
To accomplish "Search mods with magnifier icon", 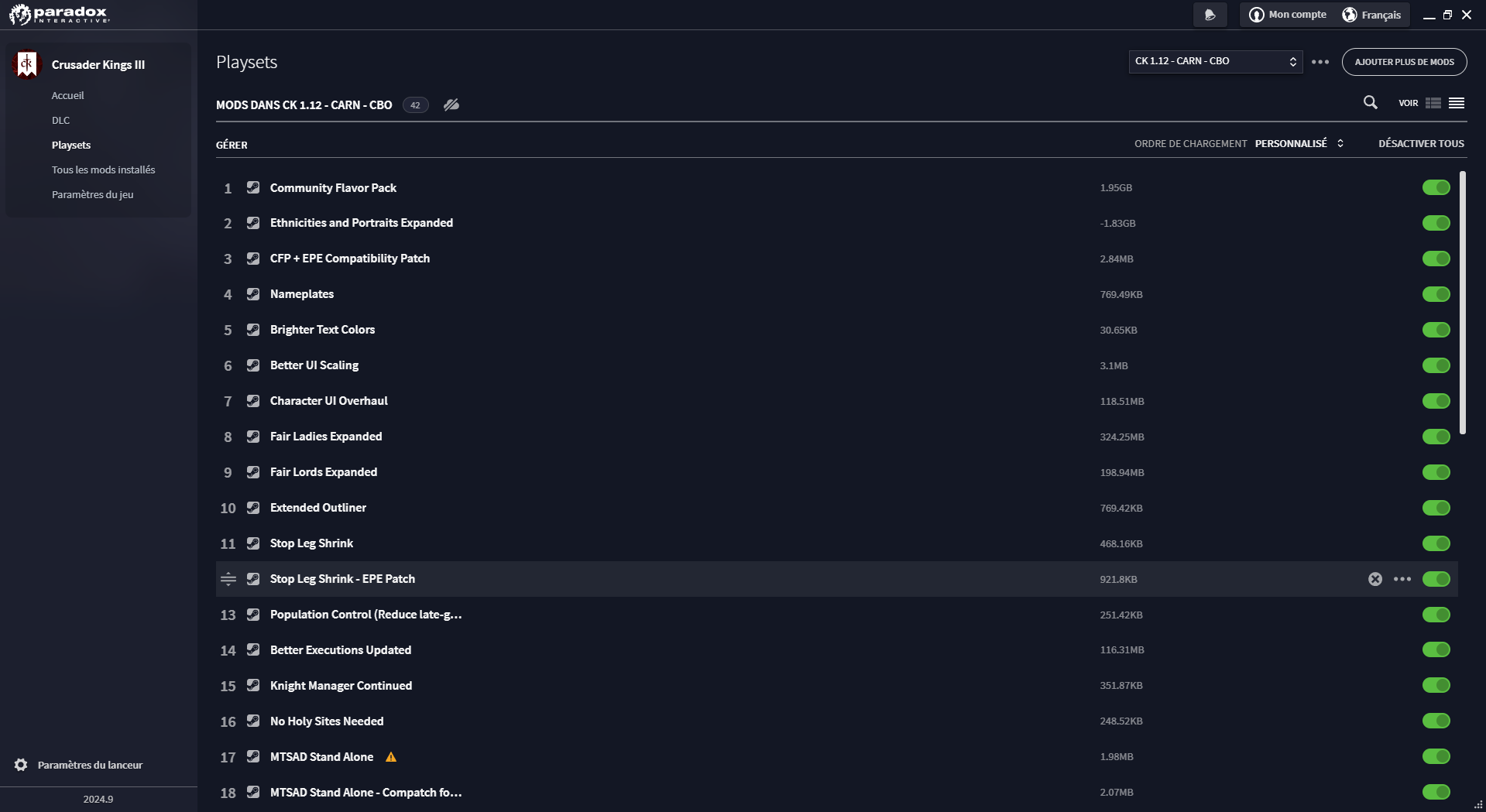I will [1370, 102].
